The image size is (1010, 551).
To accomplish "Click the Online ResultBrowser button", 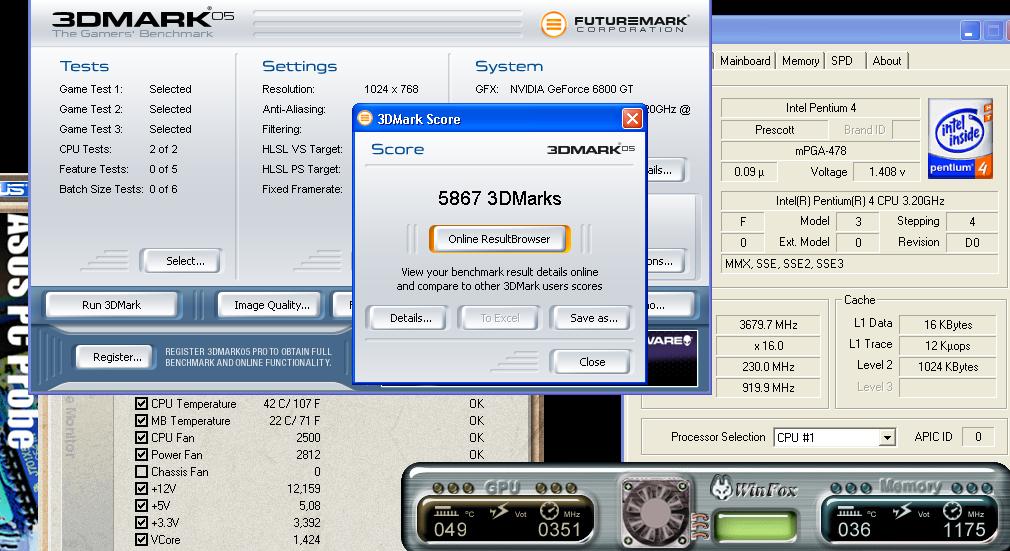I will click(x=499, y=239).
